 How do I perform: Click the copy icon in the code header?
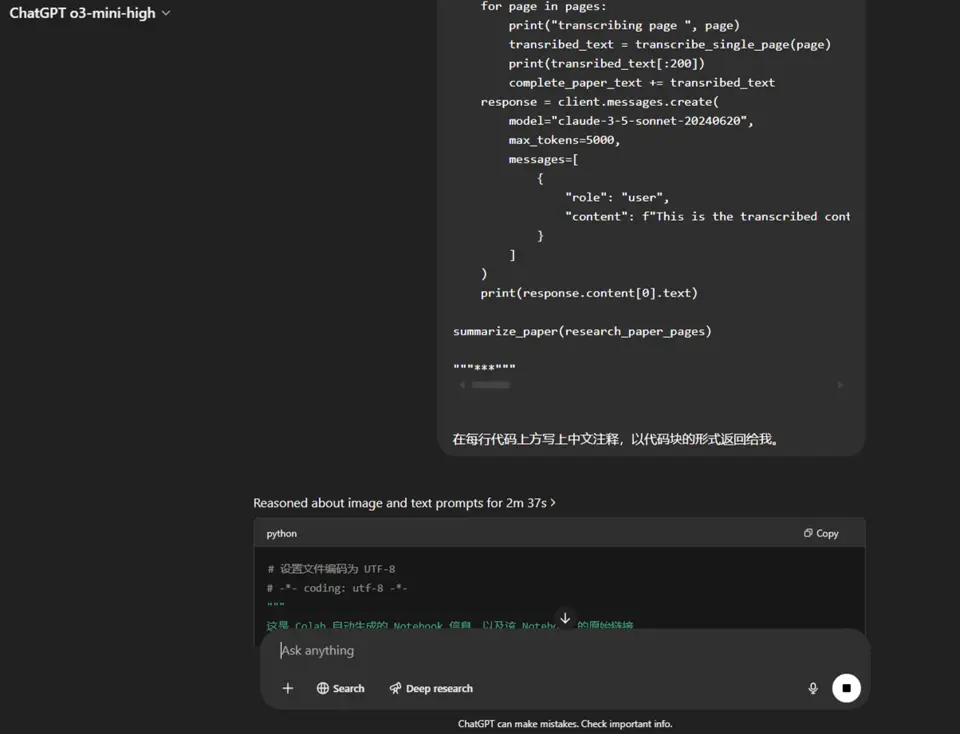click(808, 533)
